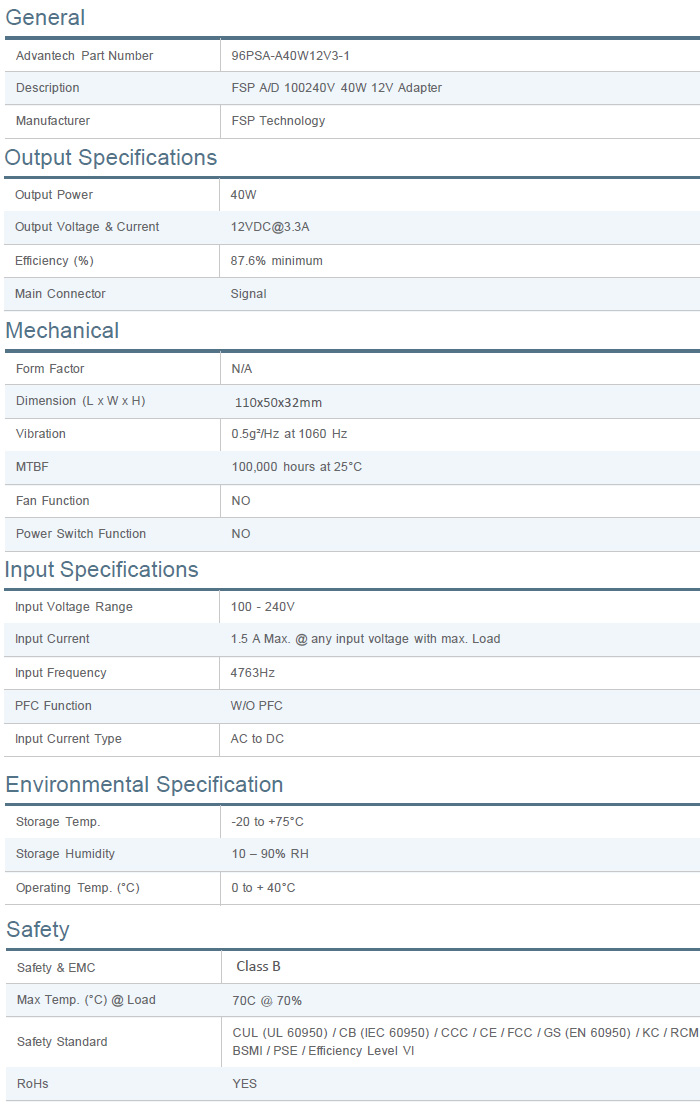This screenshot has height=1106, width=700.
Task: Click the General section heading
Action: point(45,18)
